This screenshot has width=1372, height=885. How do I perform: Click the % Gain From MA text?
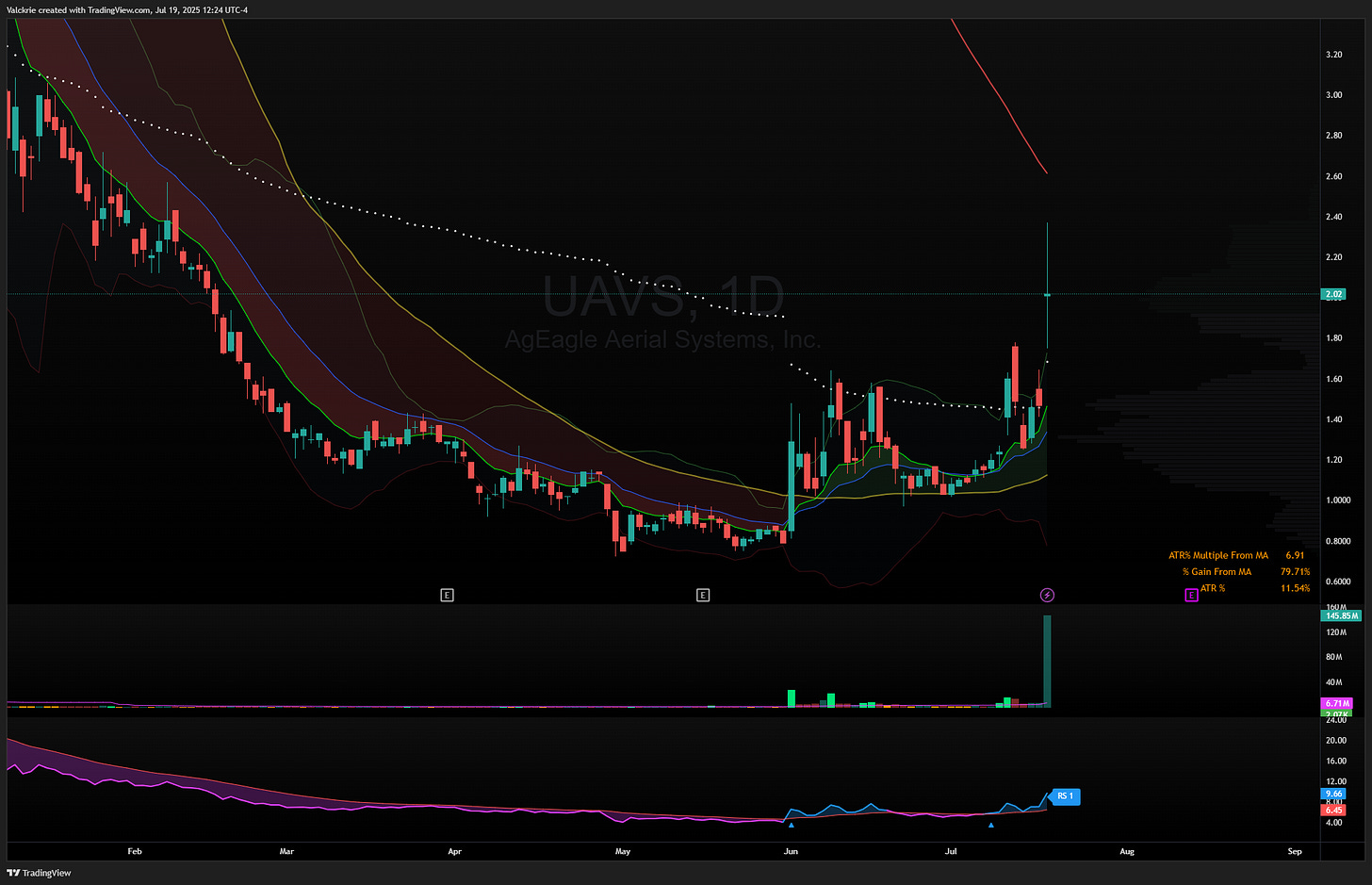tap(1217, 572)
